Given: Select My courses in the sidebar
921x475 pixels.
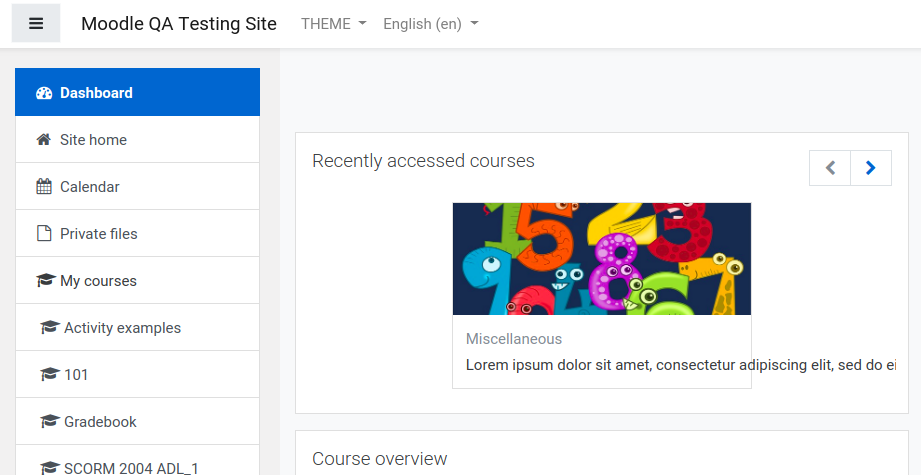Looking at the screenshot, I should click(137, 280).
